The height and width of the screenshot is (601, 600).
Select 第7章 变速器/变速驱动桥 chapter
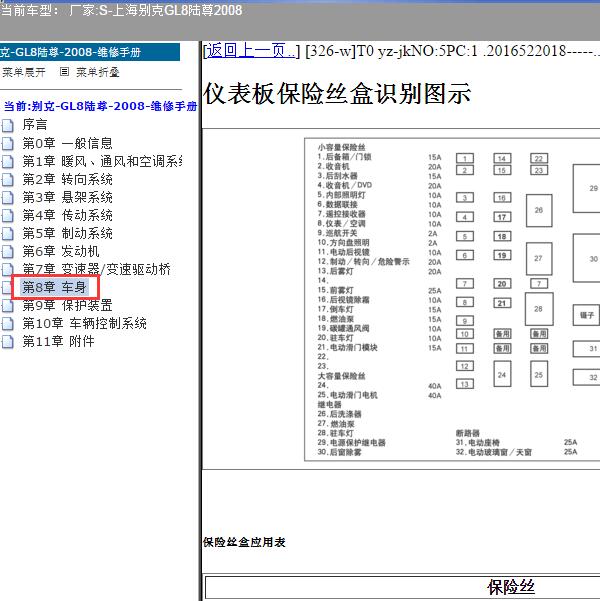96,269
